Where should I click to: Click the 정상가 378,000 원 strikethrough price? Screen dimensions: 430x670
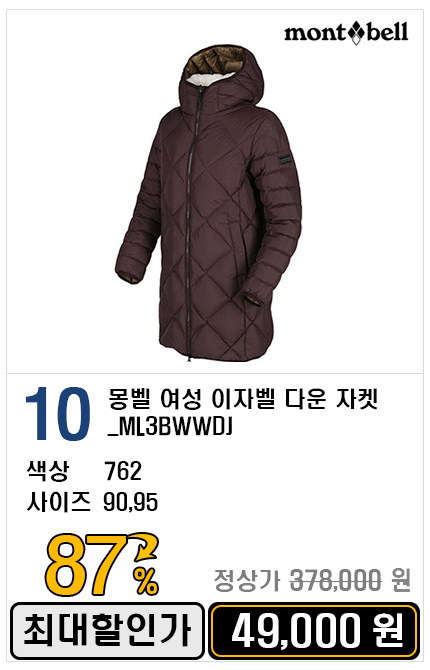[312, 580]
